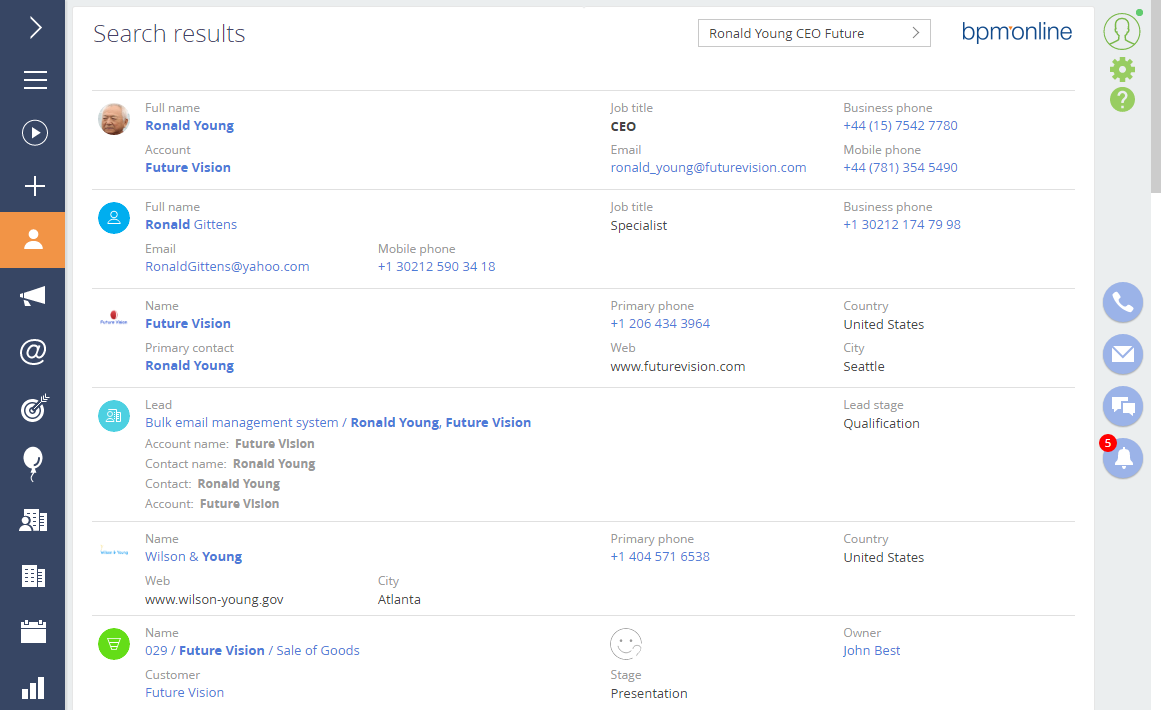Open the chat feed panel button
The image size is (1161, 710).
coord(1122,406)
